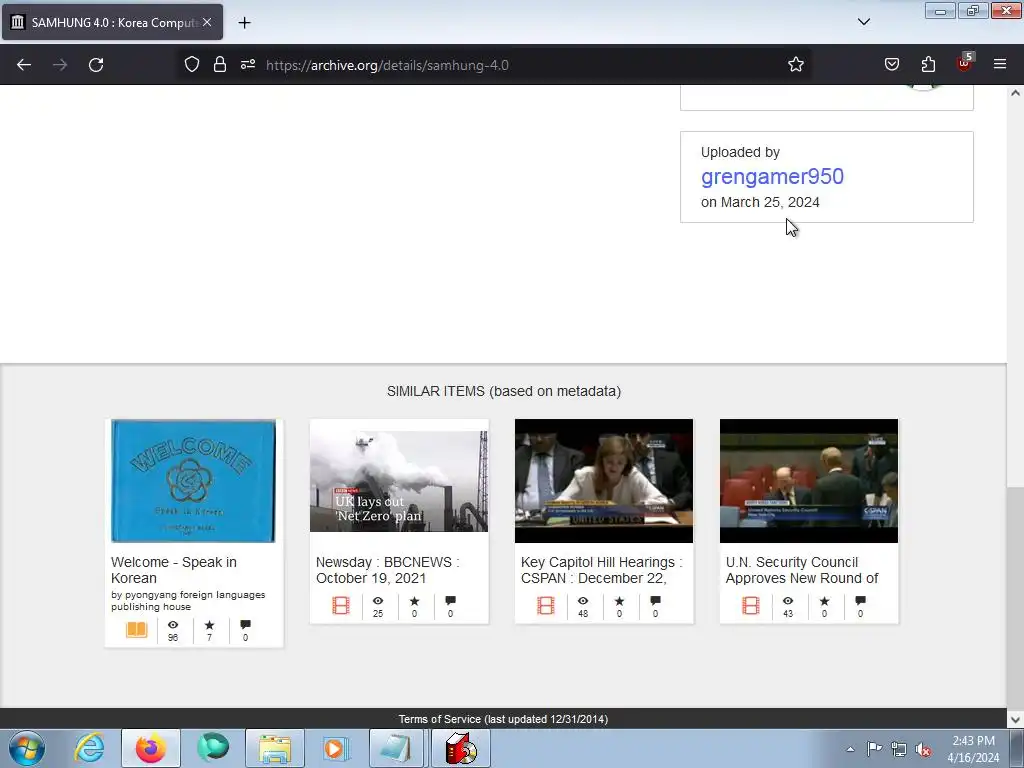The image size is (1024, 768).
Task: Click Welcome - Speak in Korean title
Action: [174, 570]
